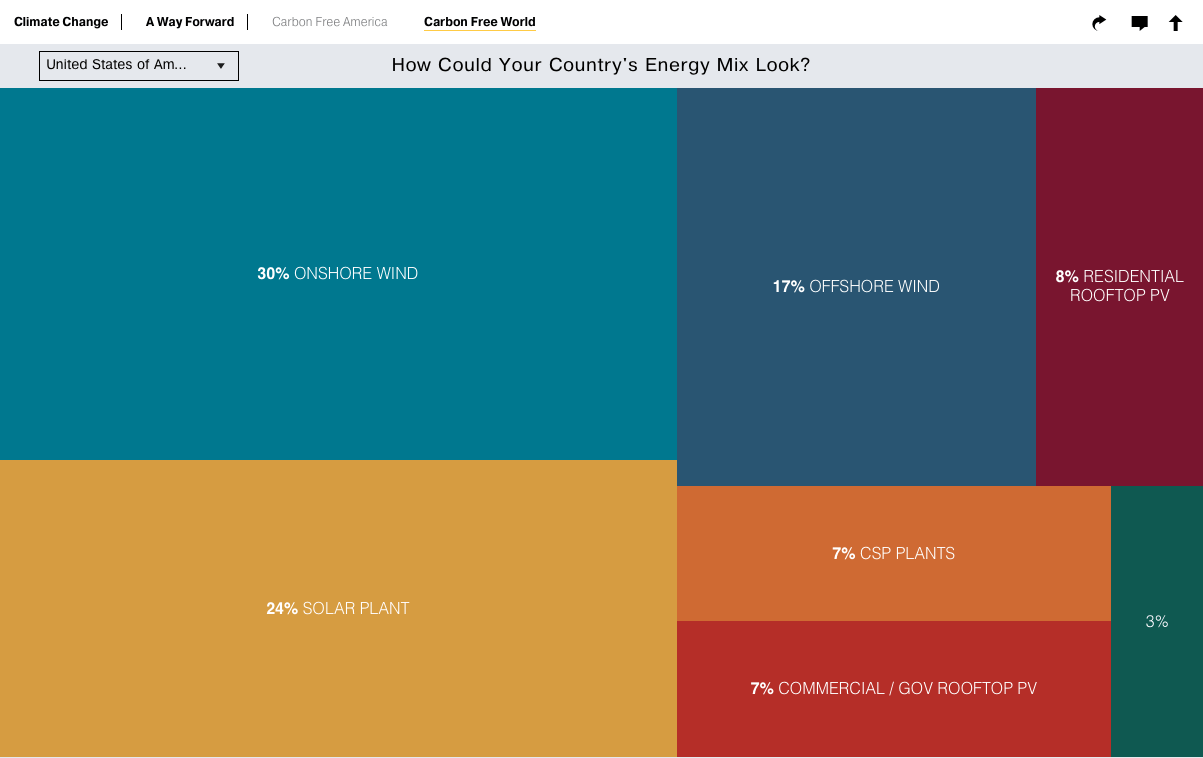Select the 30% Onshore Wind segment

[x=338, y=273]
